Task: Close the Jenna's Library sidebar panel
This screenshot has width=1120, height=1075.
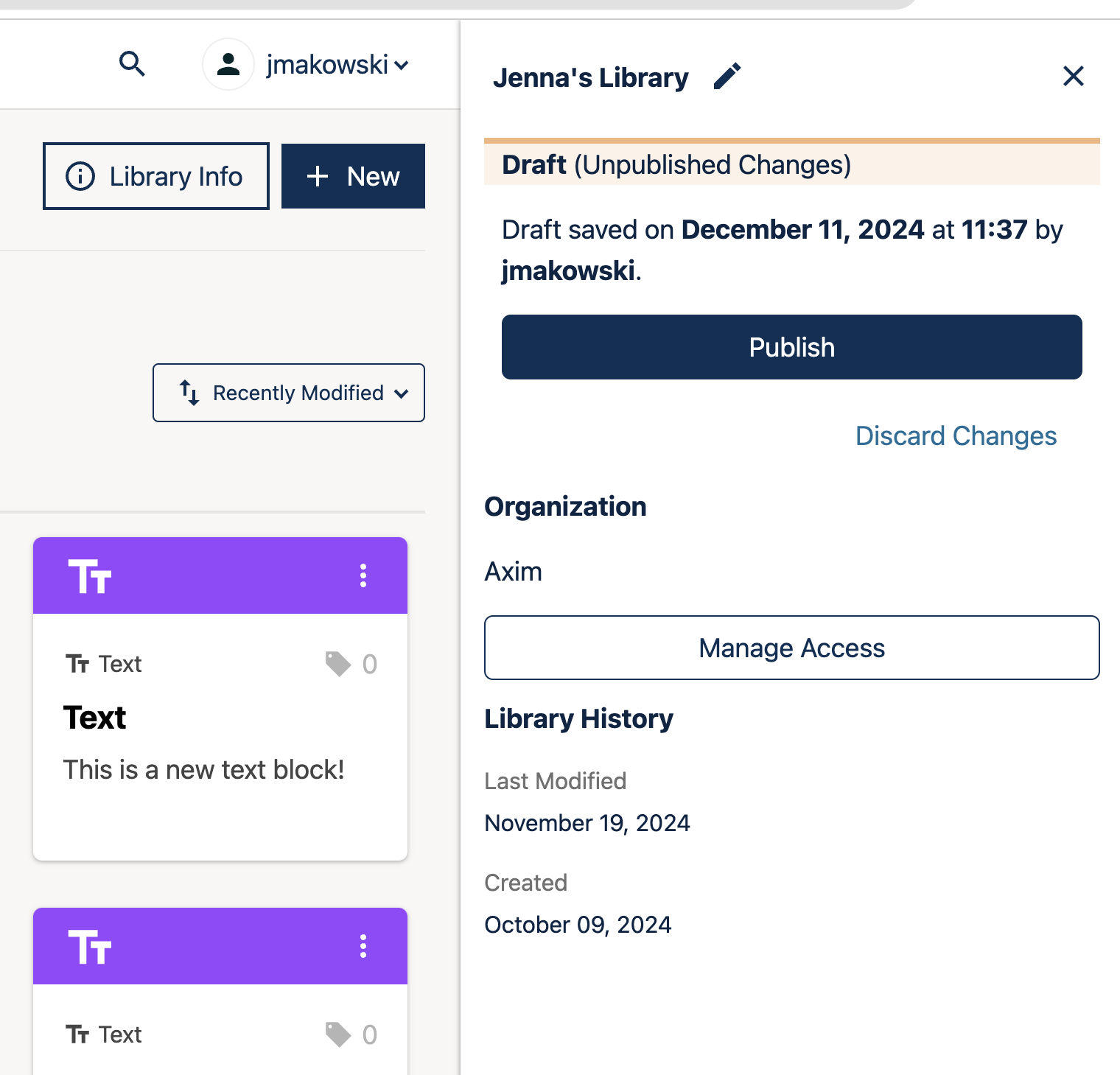Action: [1073, 76]
